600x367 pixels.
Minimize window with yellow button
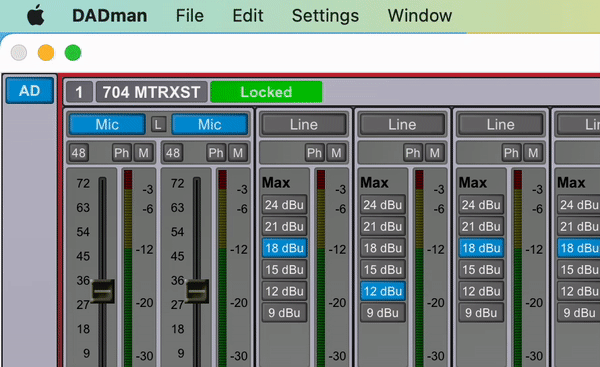(46, 53)
